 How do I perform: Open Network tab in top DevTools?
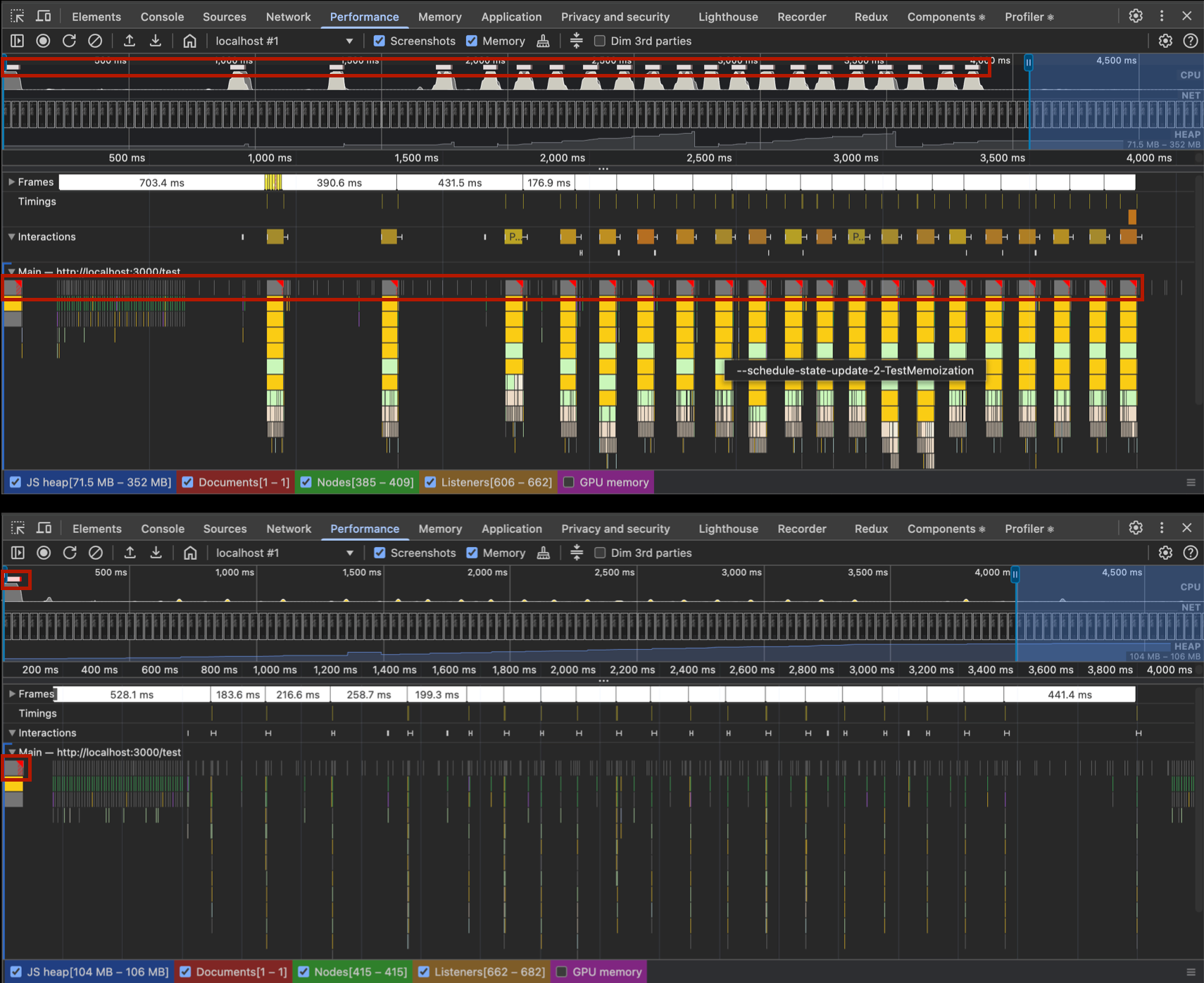point(288,16)
